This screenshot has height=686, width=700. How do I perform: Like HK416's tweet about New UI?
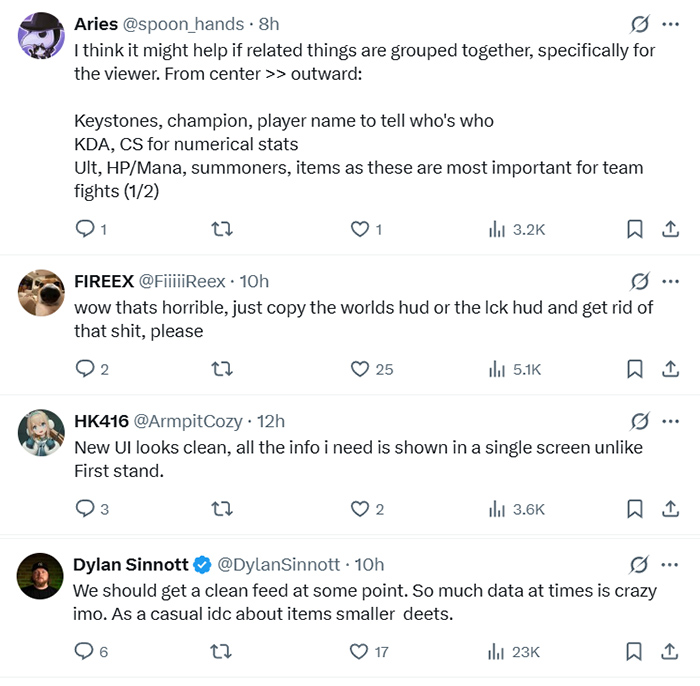[360, 509]
